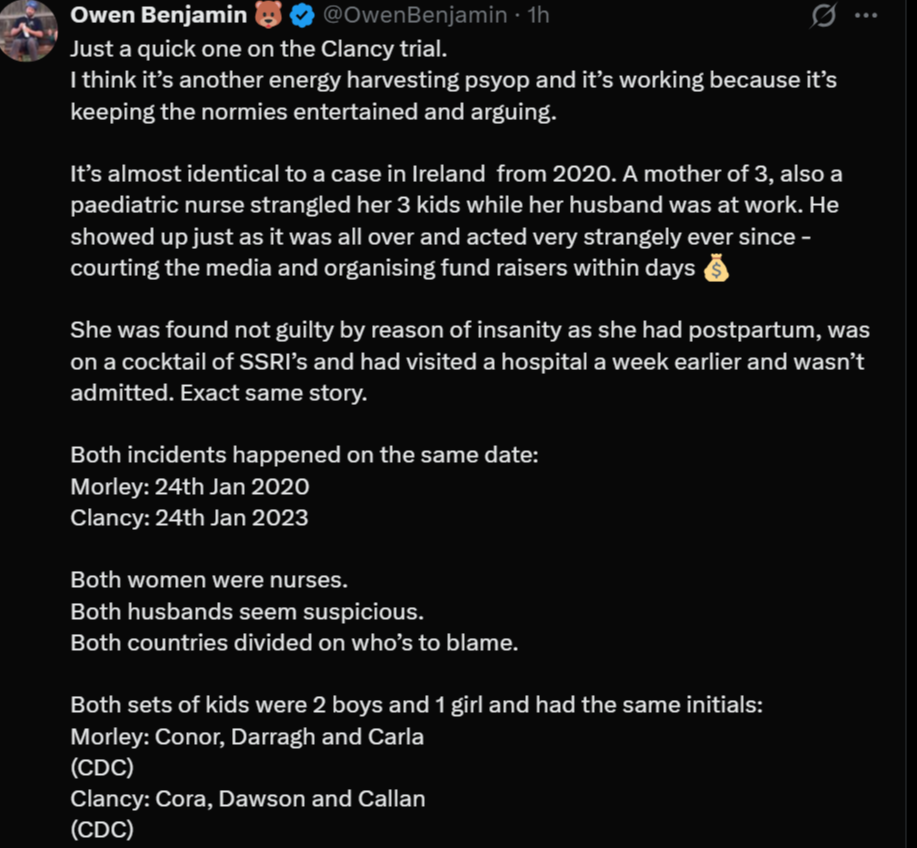Open the Grok explain-post icon
The image size is (917, 848).
(x=823, y=16)
